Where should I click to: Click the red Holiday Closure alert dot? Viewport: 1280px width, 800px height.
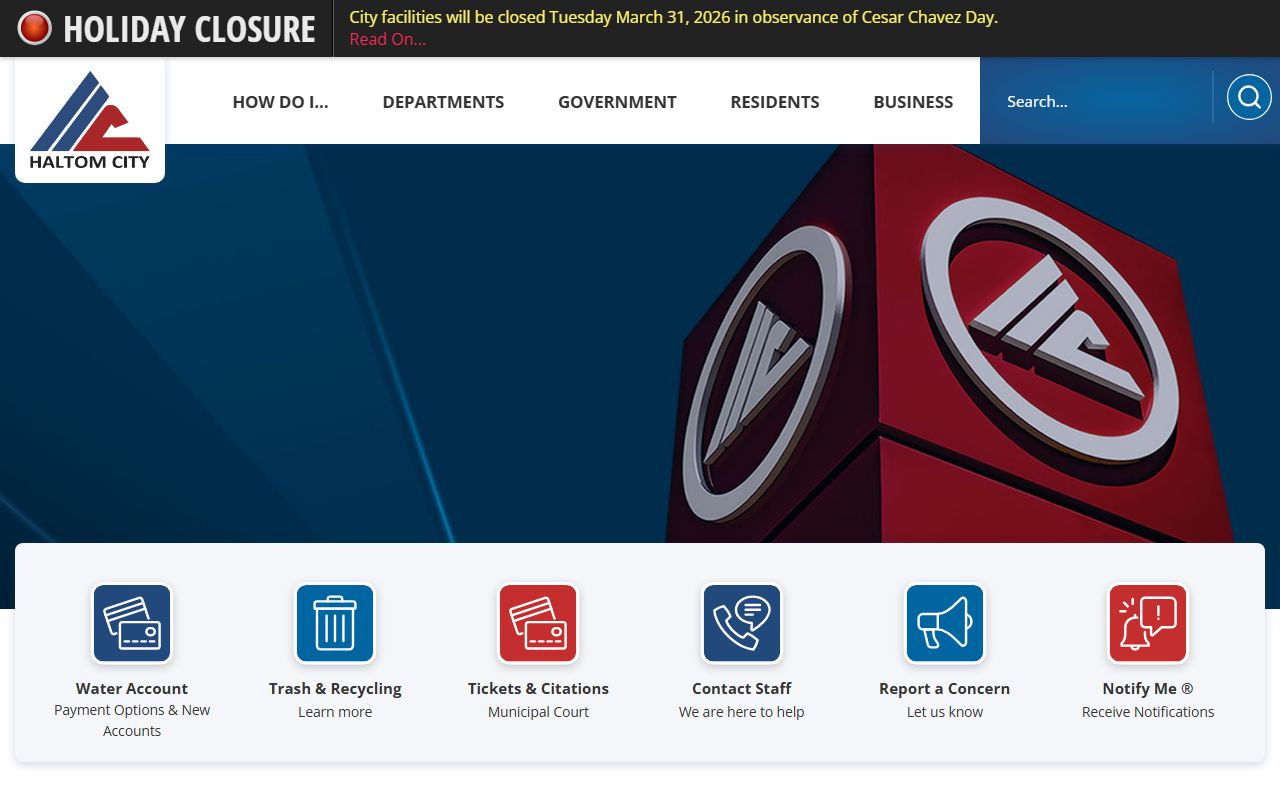point(35,28)
